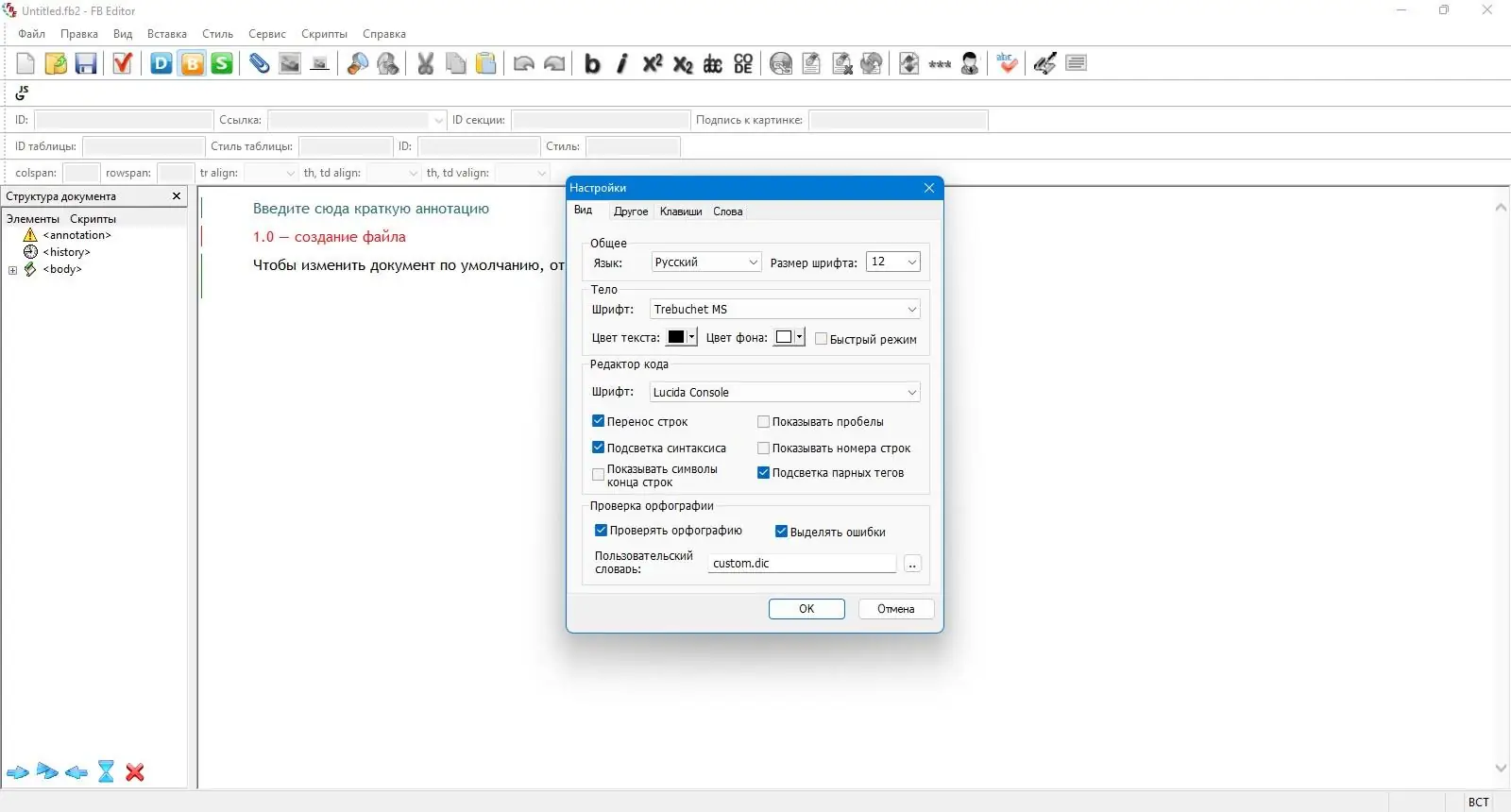Click the custom.dic dictionary path field
The width and height of the screenshot is (1511, 812).
point(802,564)
